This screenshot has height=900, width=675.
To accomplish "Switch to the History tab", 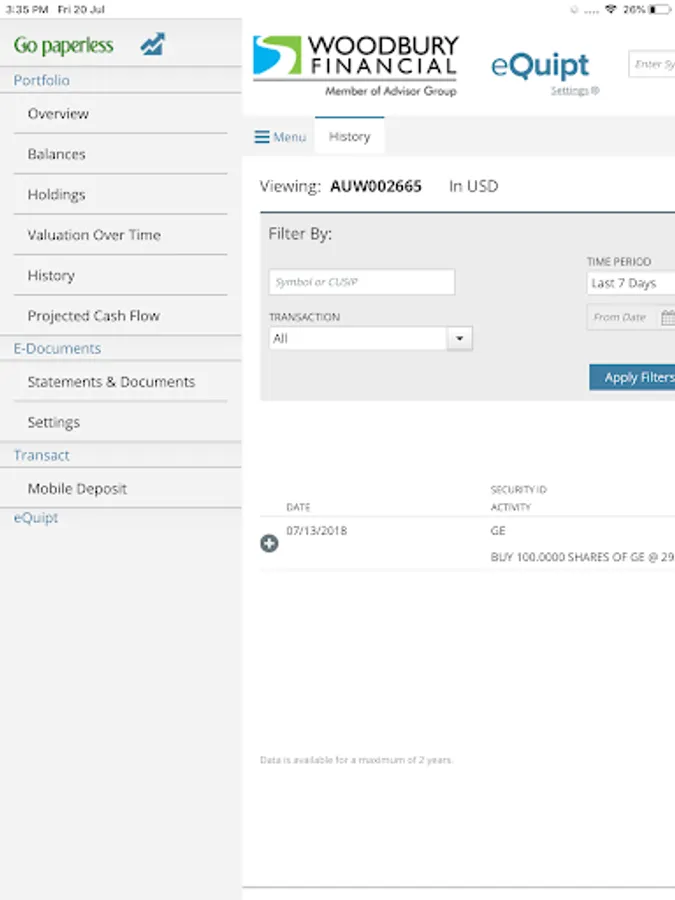I will click(349, 137).
